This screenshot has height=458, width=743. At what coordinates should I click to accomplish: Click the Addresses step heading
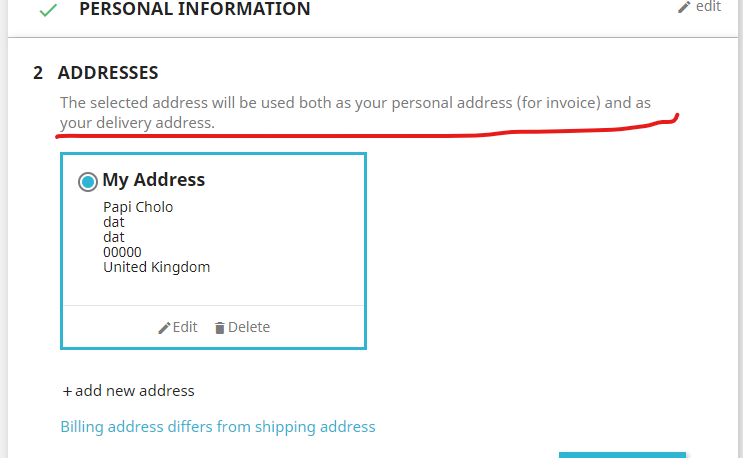[108, 73]
